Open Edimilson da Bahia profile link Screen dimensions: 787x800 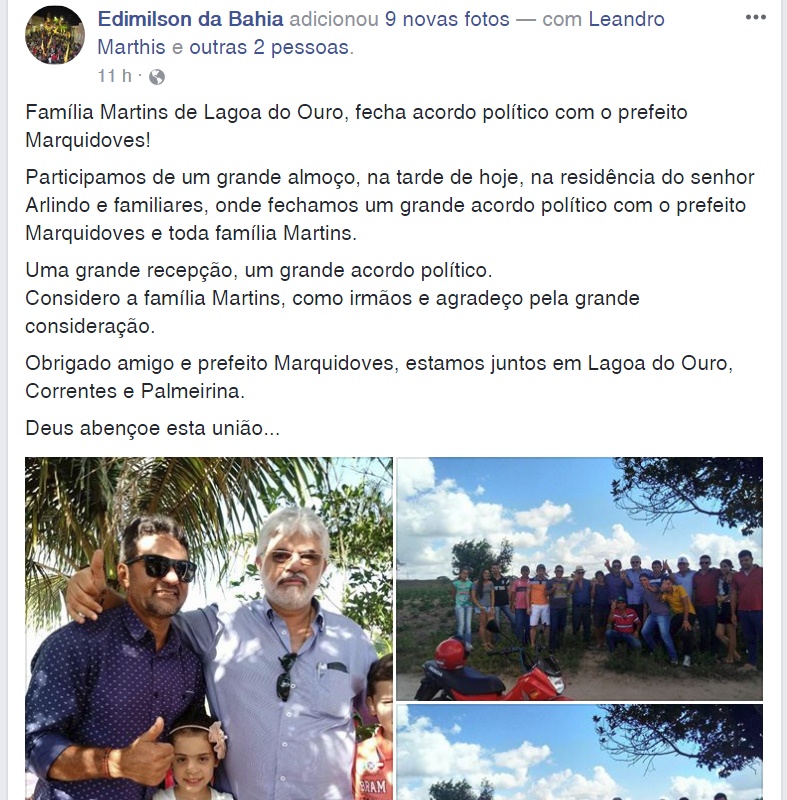point(190,19)
